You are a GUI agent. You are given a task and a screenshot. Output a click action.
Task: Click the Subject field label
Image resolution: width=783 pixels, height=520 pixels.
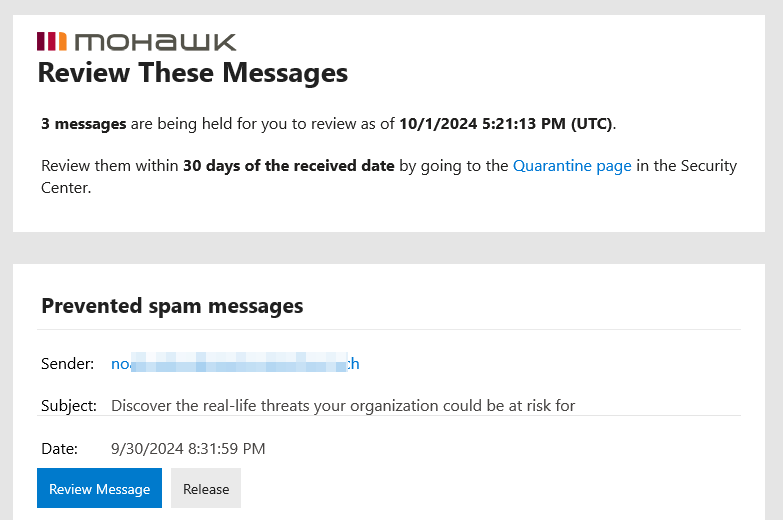[x=69, y=405]
